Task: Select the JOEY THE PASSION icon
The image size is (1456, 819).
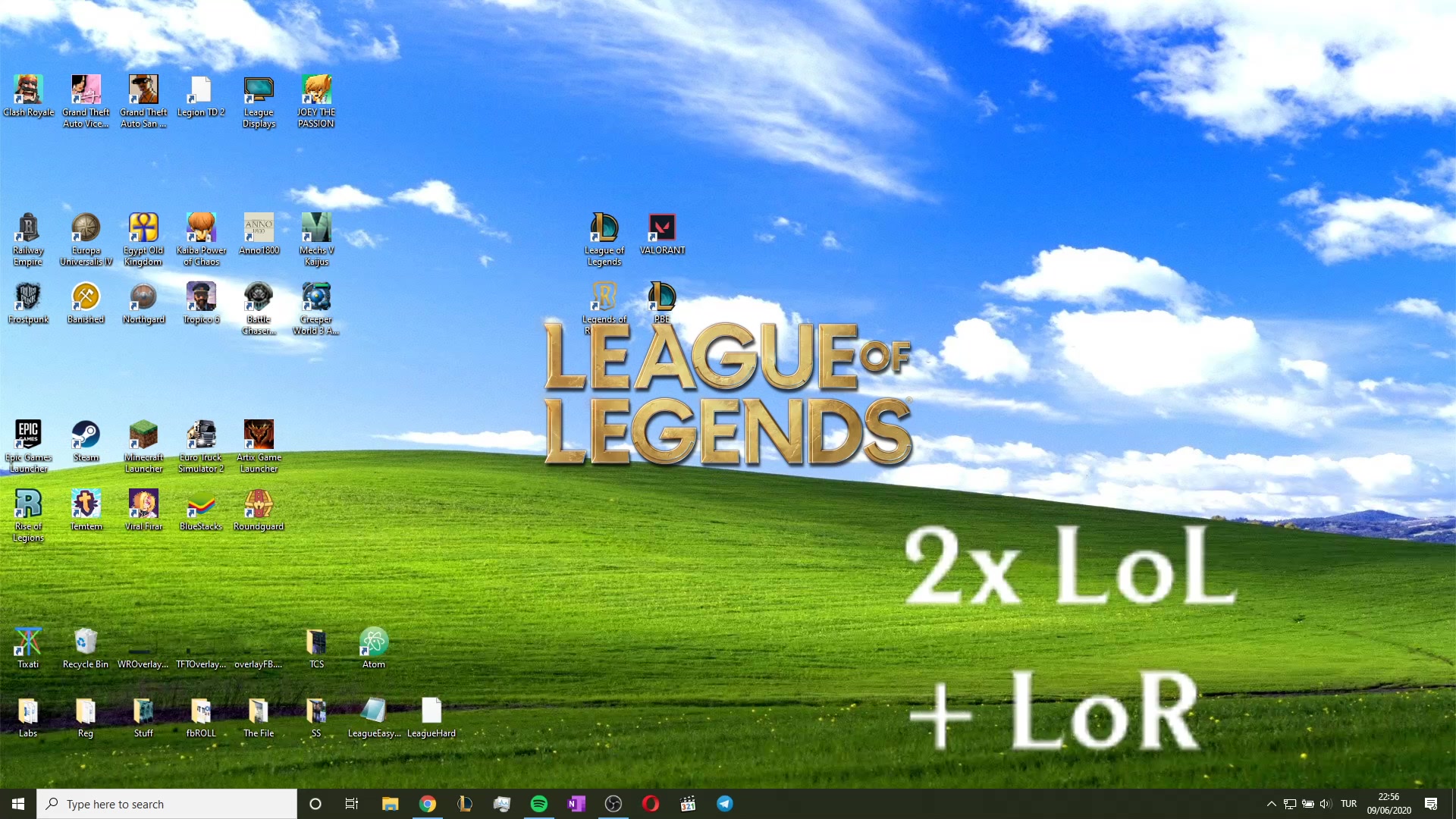Action: [x=316, y=101]
